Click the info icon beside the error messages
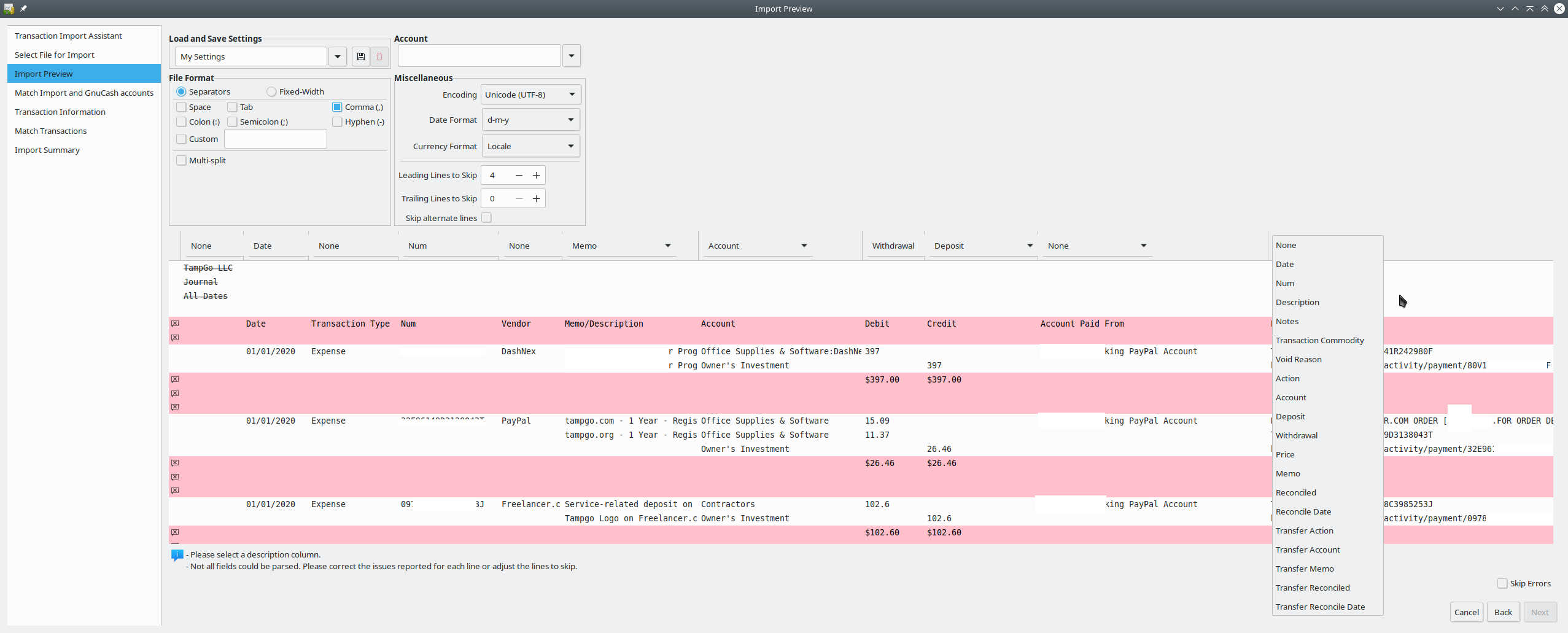This screenshot has width=1568, height=633. point(177,555)
